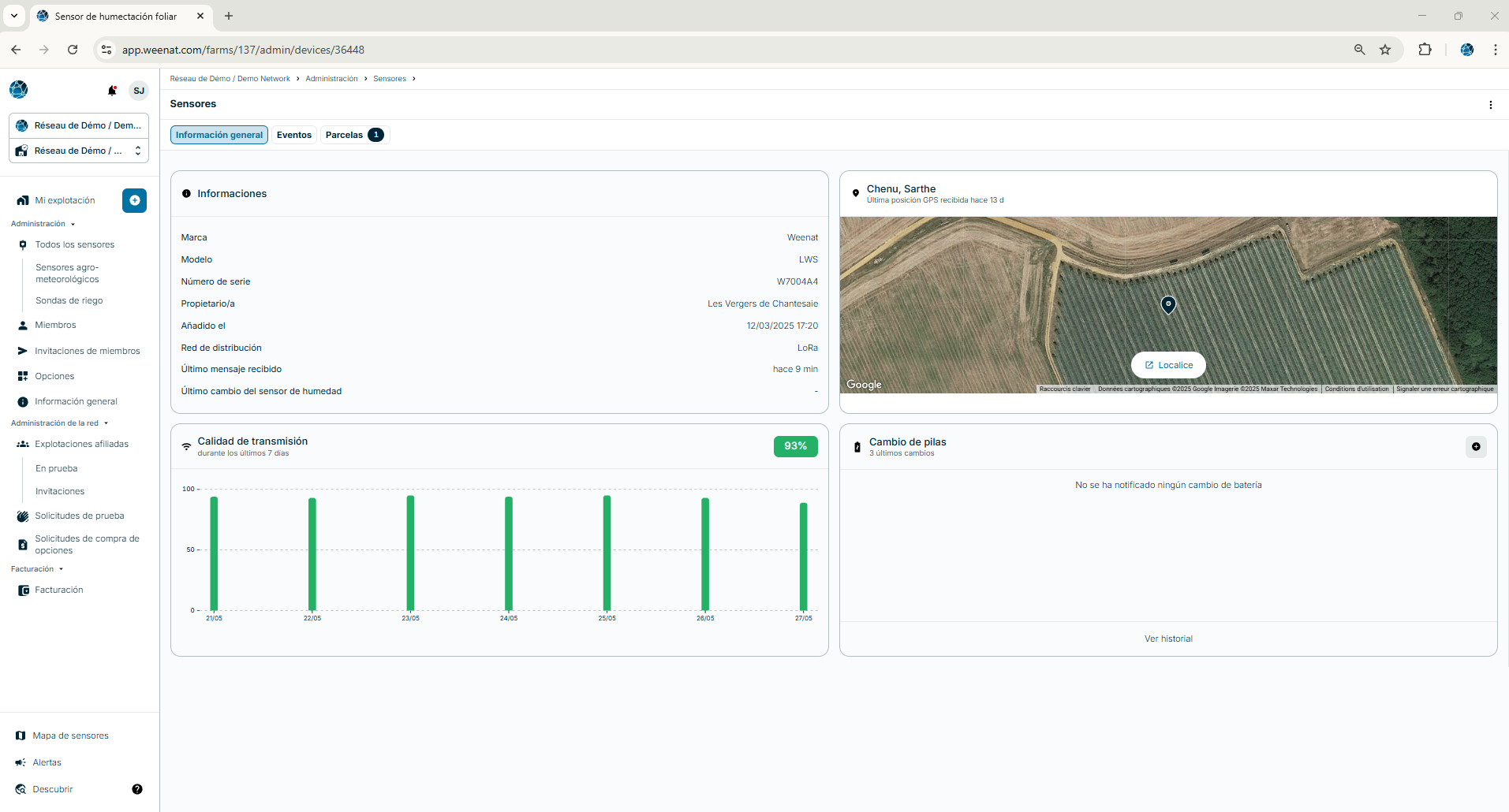Click serial number W7004A4
The height and width of the screenshot is (812, 1509).
click(x=797, y=281)
